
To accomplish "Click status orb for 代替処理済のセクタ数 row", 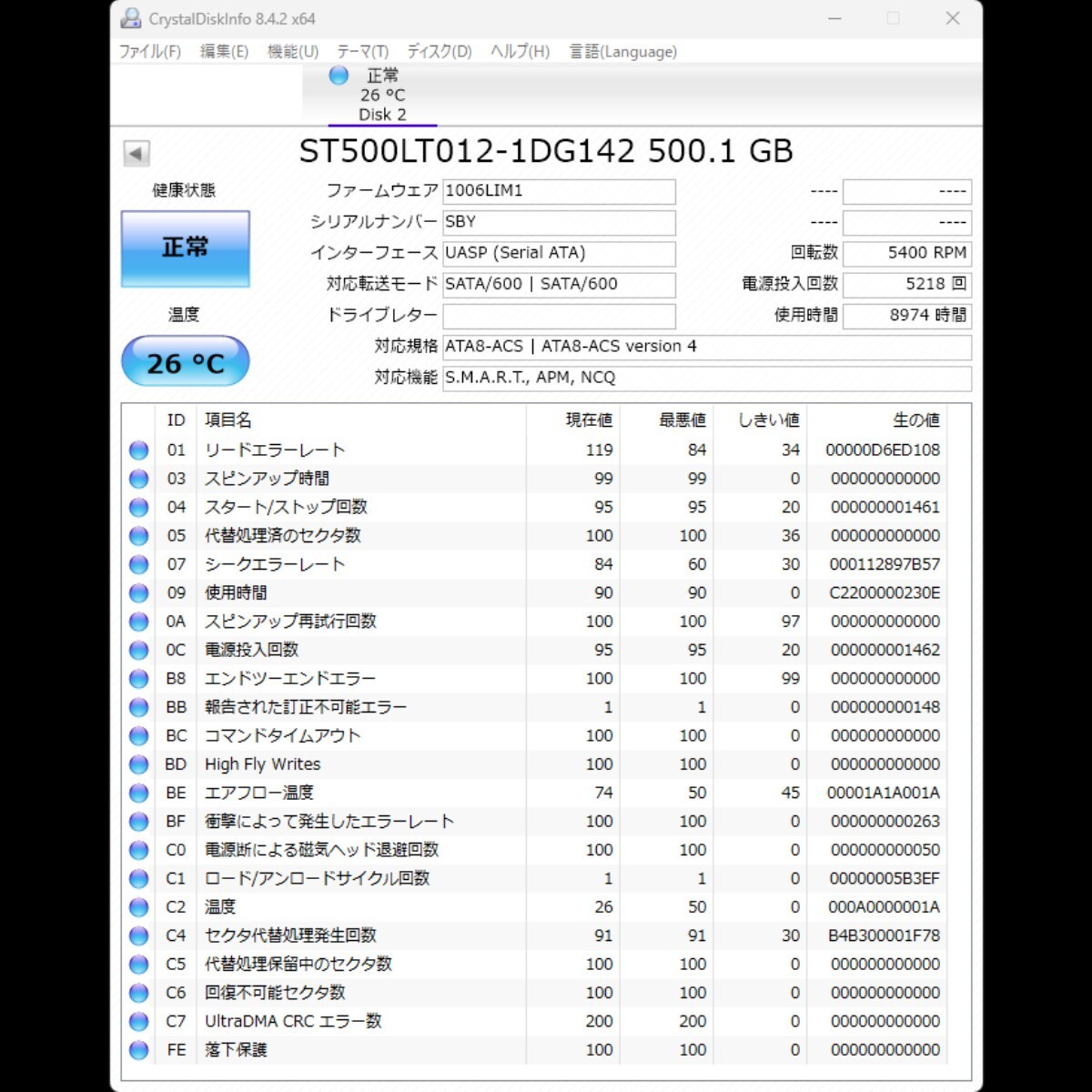I will click(138, 536).
